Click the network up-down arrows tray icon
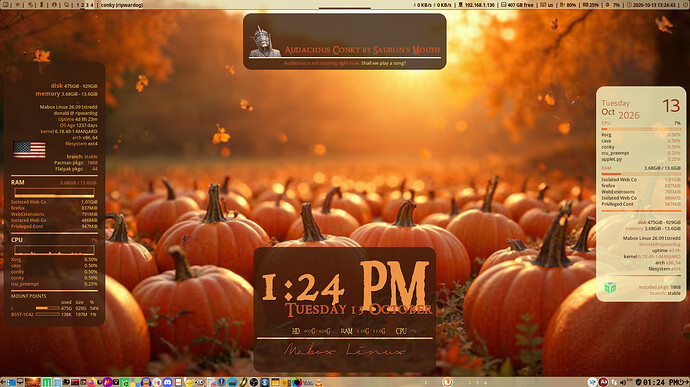Image resolution: width=690 pixels, height=387 pixels. tap(613, 382)
